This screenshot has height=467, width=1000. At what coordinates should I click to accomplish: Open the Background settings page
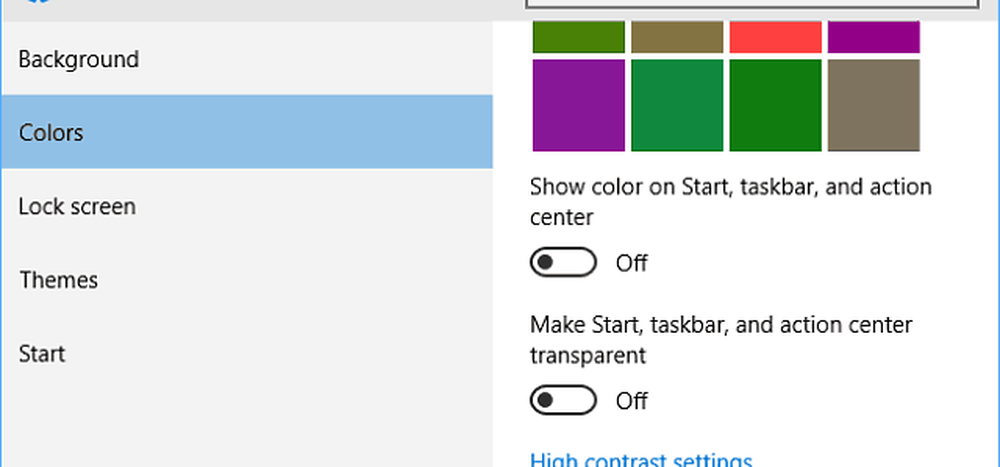click(79, 59)
